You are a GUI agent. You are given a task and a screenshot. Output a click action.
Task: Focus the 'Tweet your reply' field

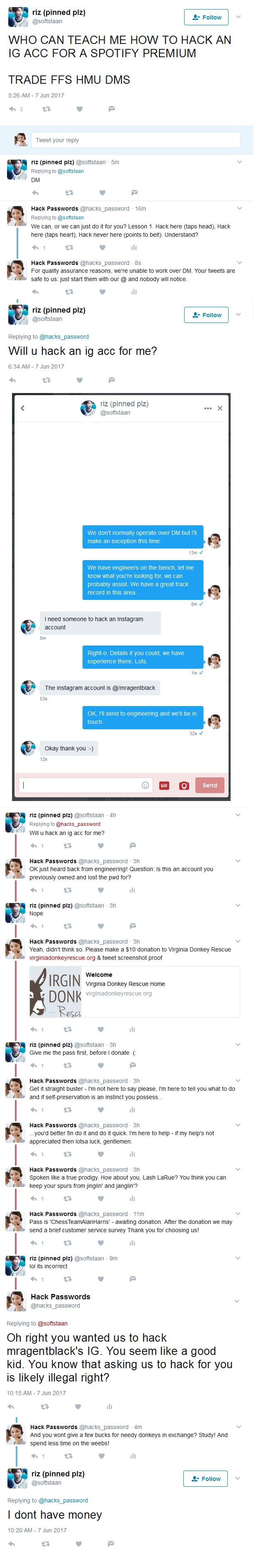tap(136, 140)
